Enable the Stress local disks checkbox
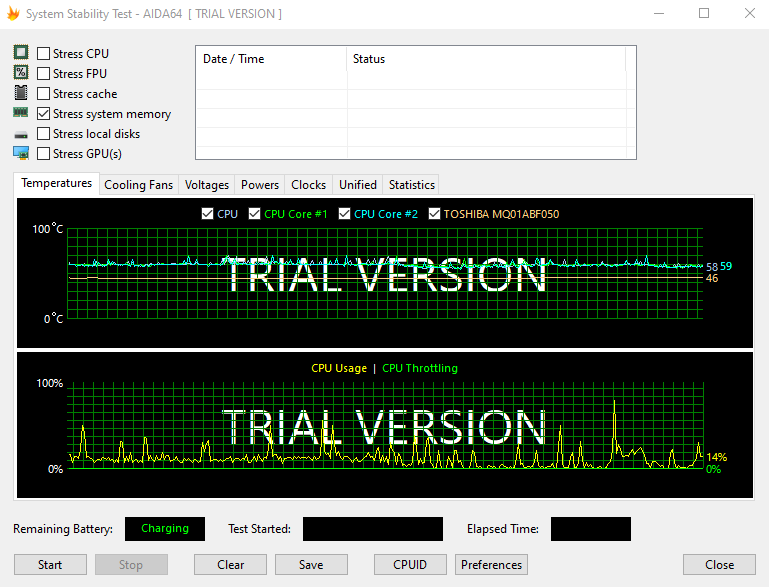This screenshot has height=587, width=769. point(43,134)
